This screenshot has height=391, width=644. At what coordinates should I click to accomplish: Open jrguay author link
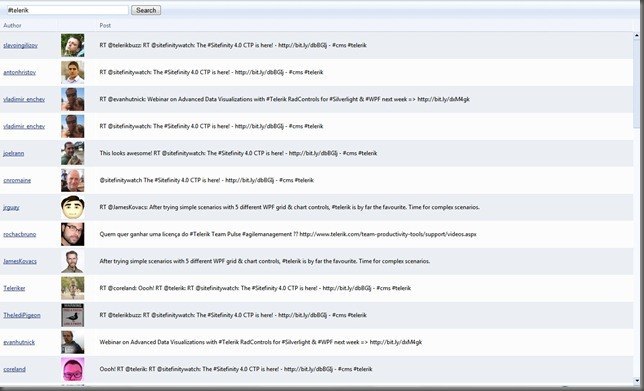point(11,207)
